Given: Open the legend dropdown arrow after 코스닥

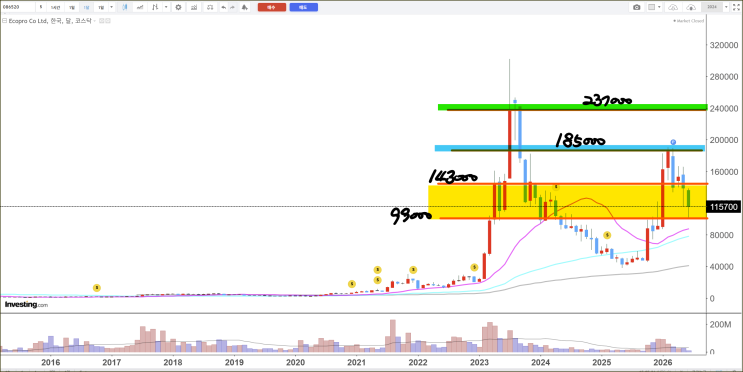Looking at the screenshot, I should click(95, 21).
